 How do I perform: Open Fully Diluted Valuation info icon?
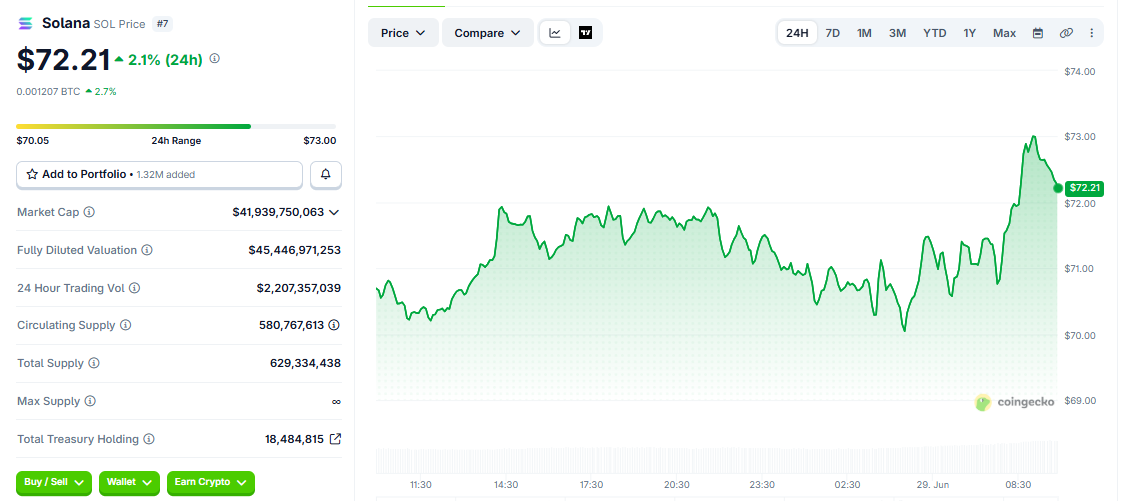tap(147, 250)
